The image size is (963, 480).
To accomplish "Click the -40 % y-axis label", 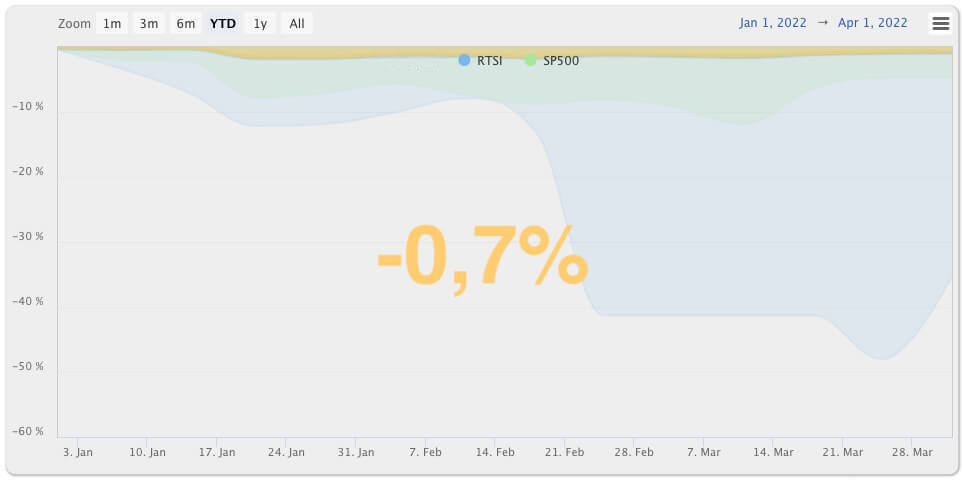I will point(27,302).
